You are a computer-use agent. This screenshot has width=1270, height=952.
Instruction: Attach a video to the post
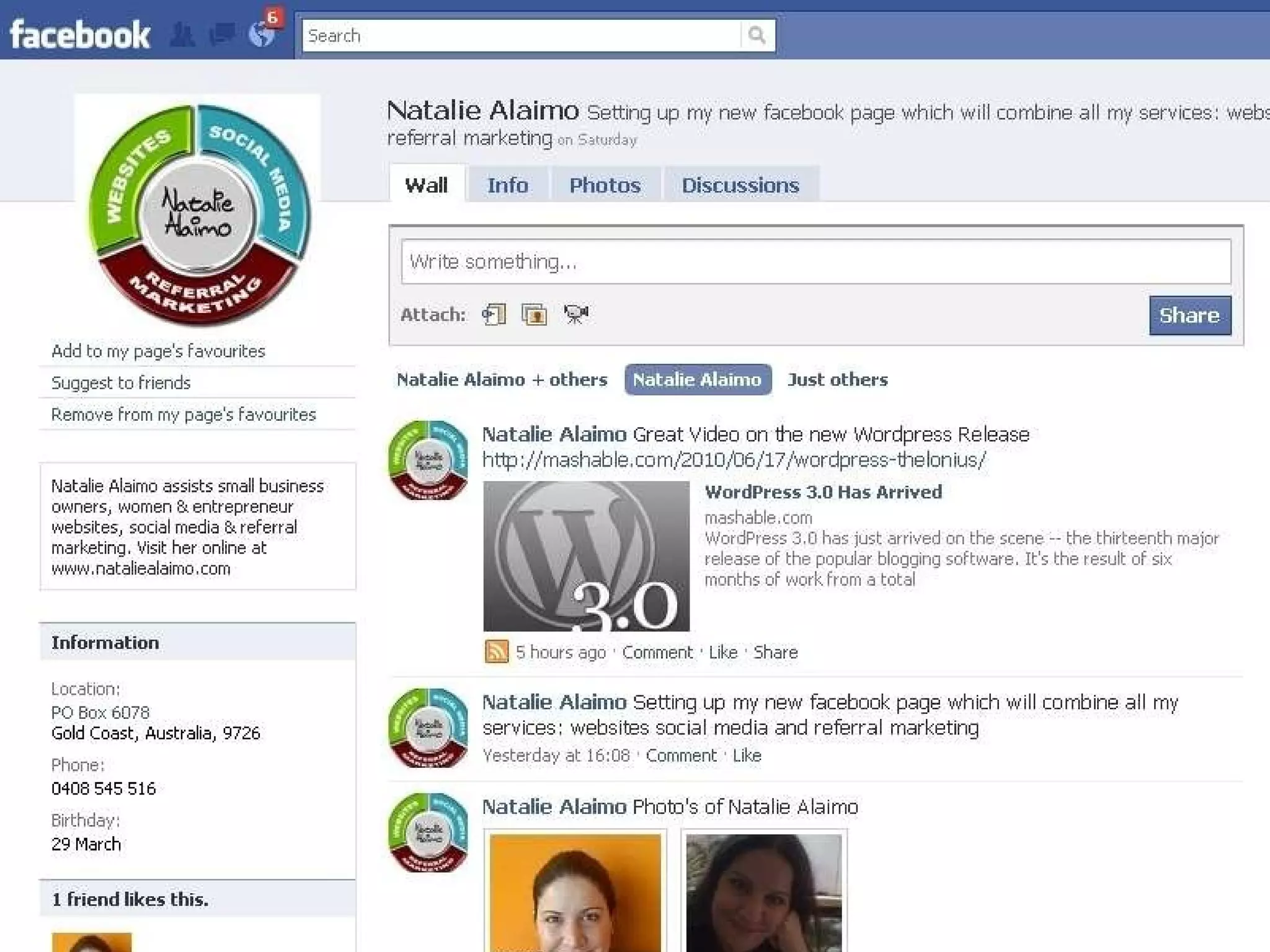[x=576, y=314]
